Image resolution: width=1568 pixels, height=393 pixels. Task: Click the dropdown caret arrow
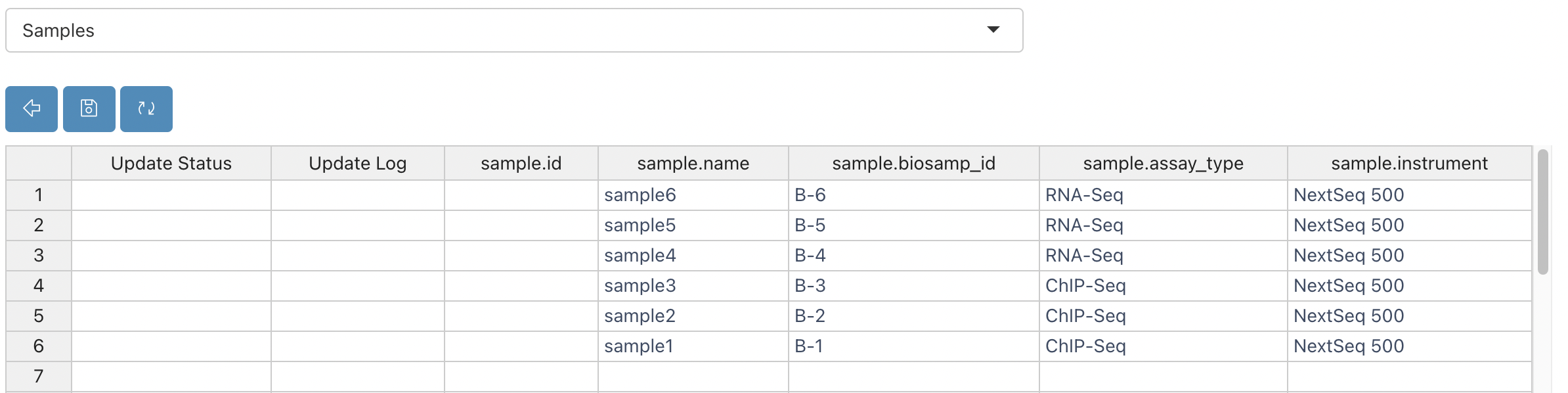click(993, 30)
